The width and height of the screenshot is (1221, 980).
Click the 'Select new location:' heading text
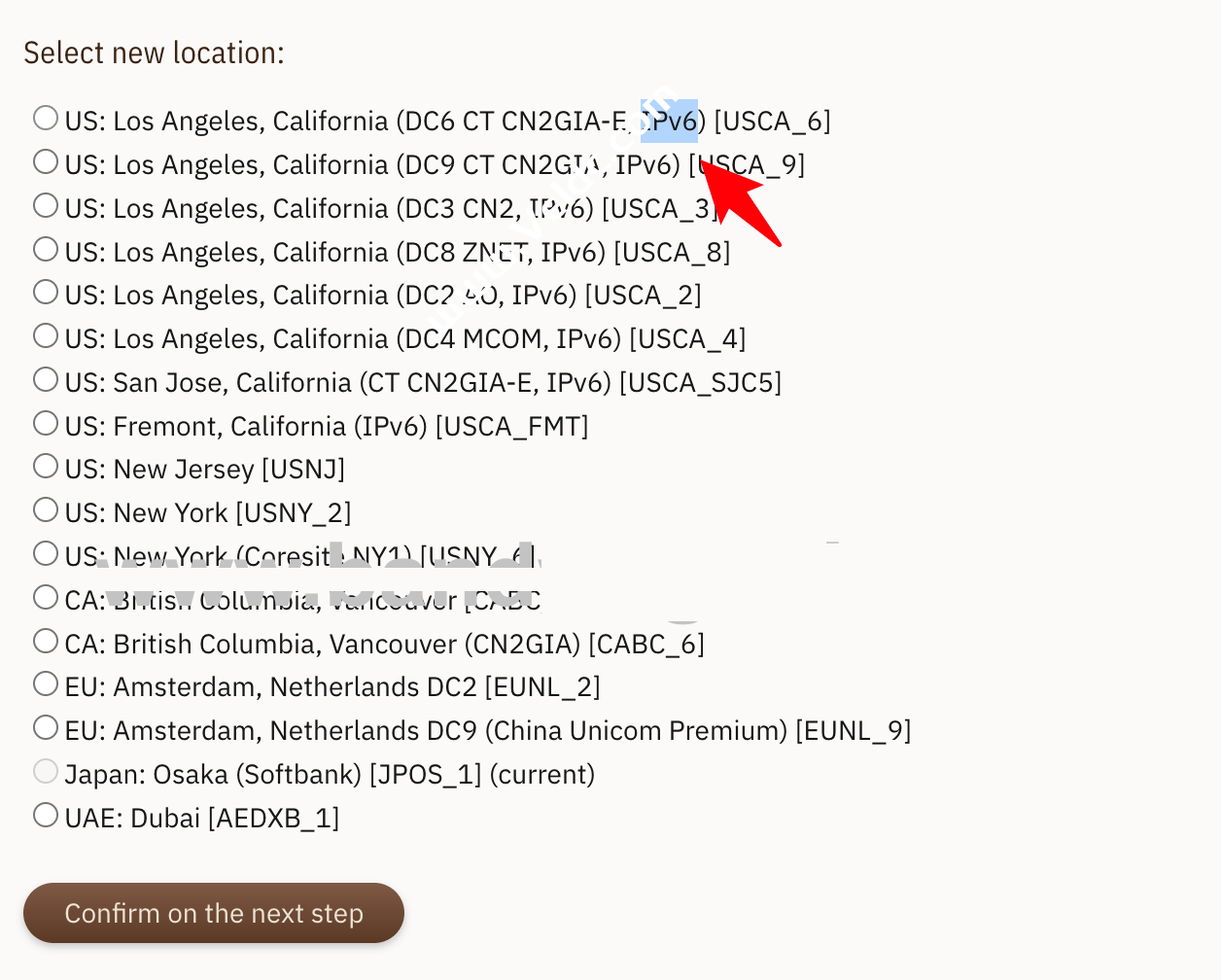tap(154, 52)
